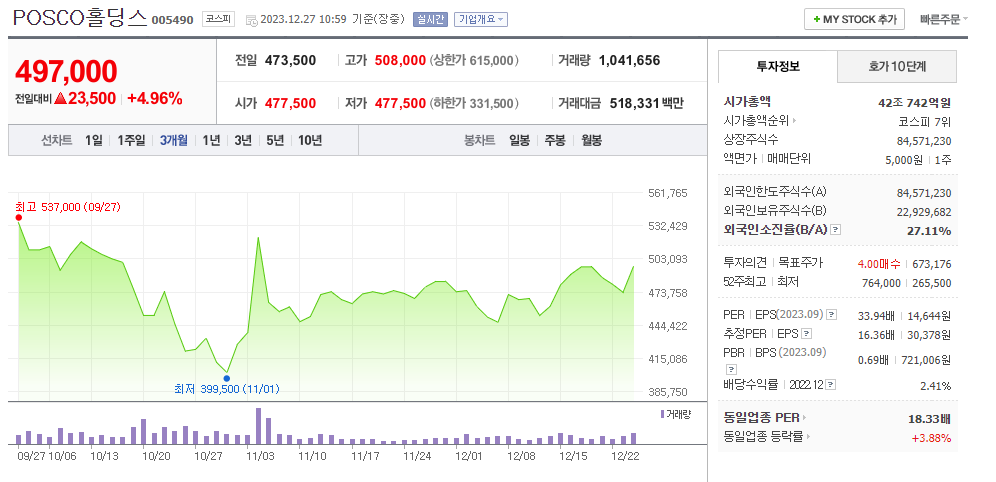The width and height of the screenshot is (996, 482).
Task: Click the tallest volume bar near 11/03
Action: pyautogui.click(x=258, y=425)
